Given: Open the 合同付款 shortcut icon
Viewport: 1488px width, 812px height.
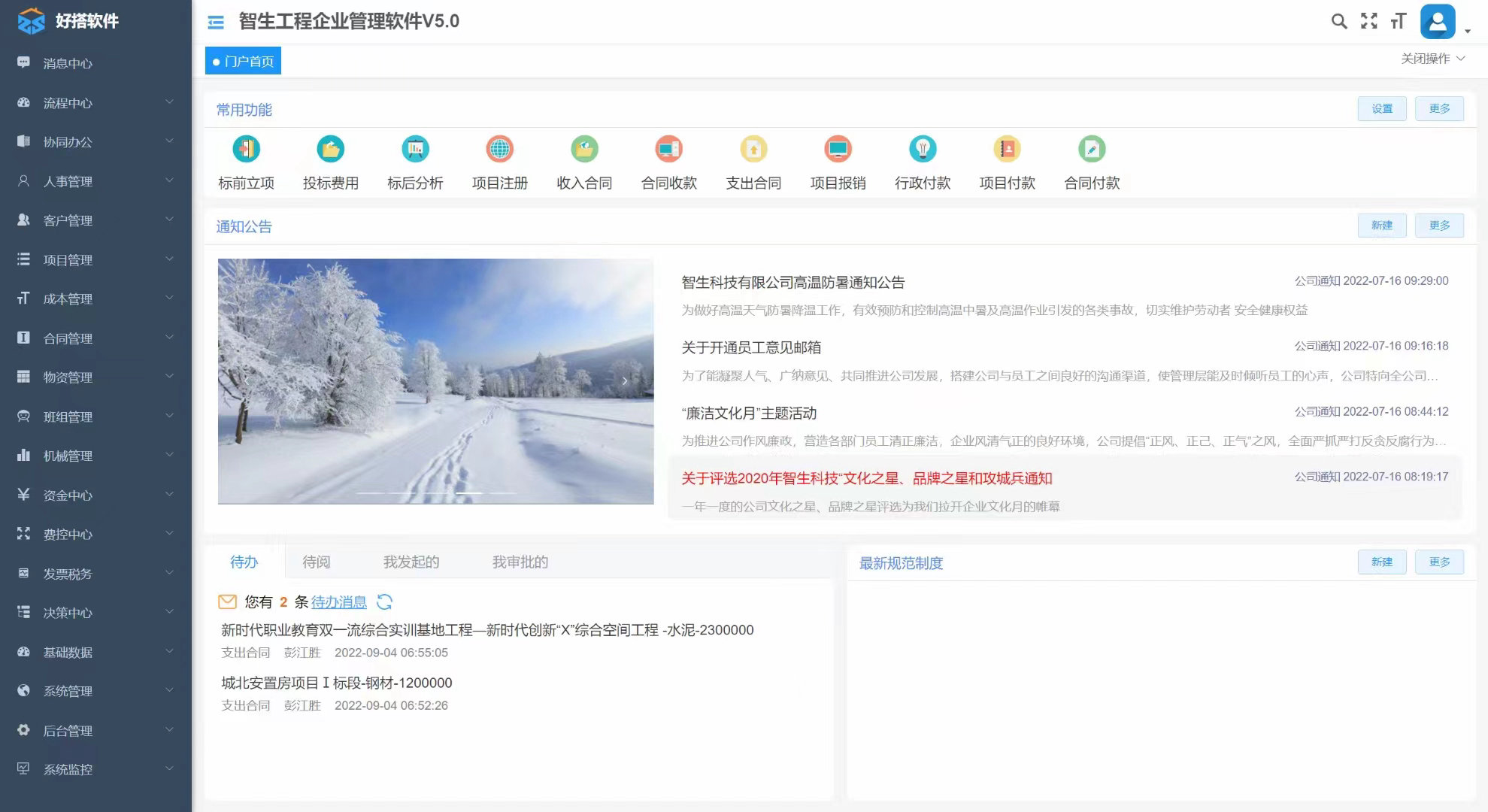Looking at the screenshot, I should (1092, 149).
